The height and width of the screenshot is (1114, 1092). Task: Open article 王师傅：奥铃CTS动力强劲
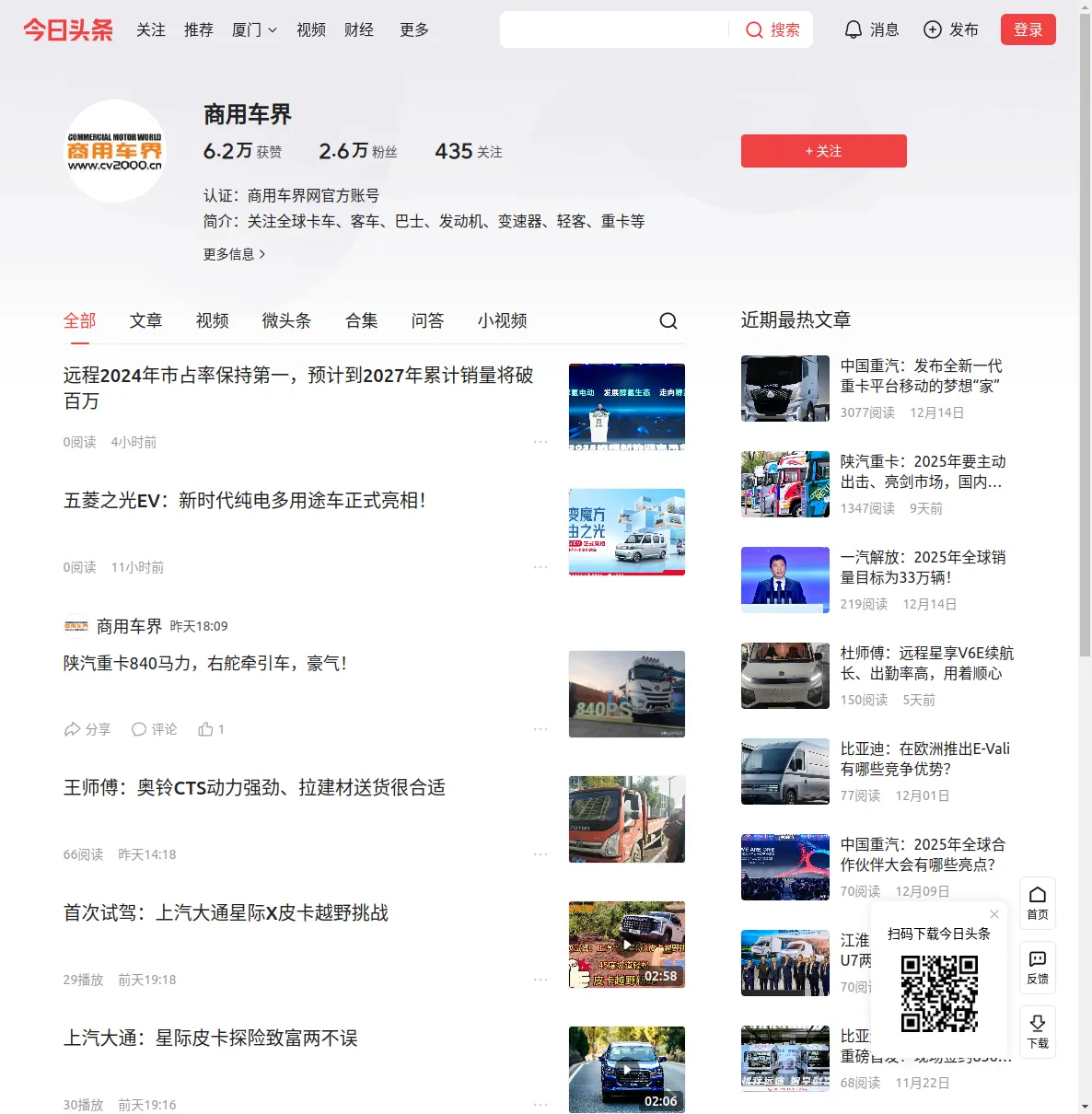click(x=255, y=788)
